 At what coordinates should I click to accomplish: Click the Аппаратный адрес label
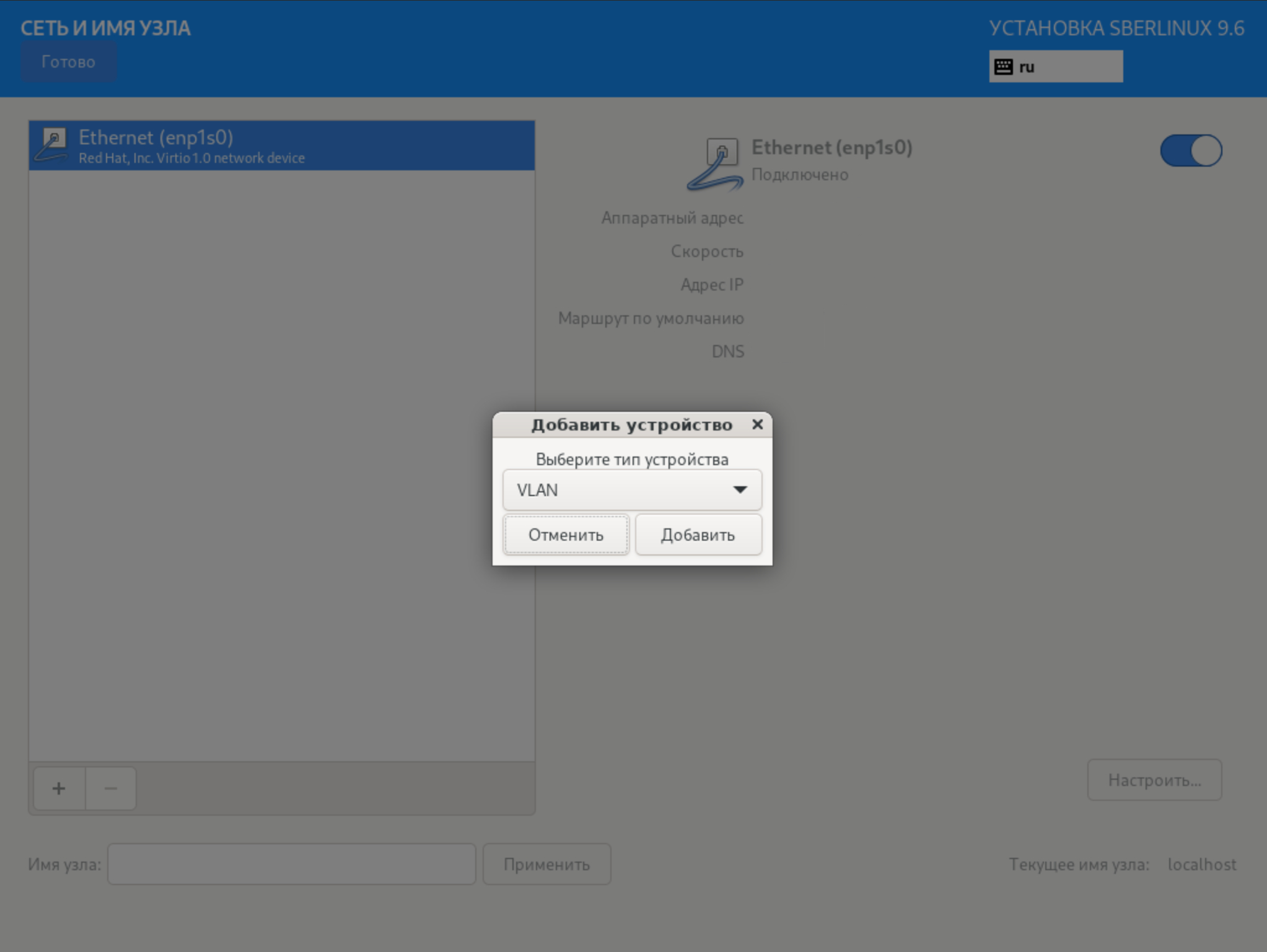coord(672,218)
